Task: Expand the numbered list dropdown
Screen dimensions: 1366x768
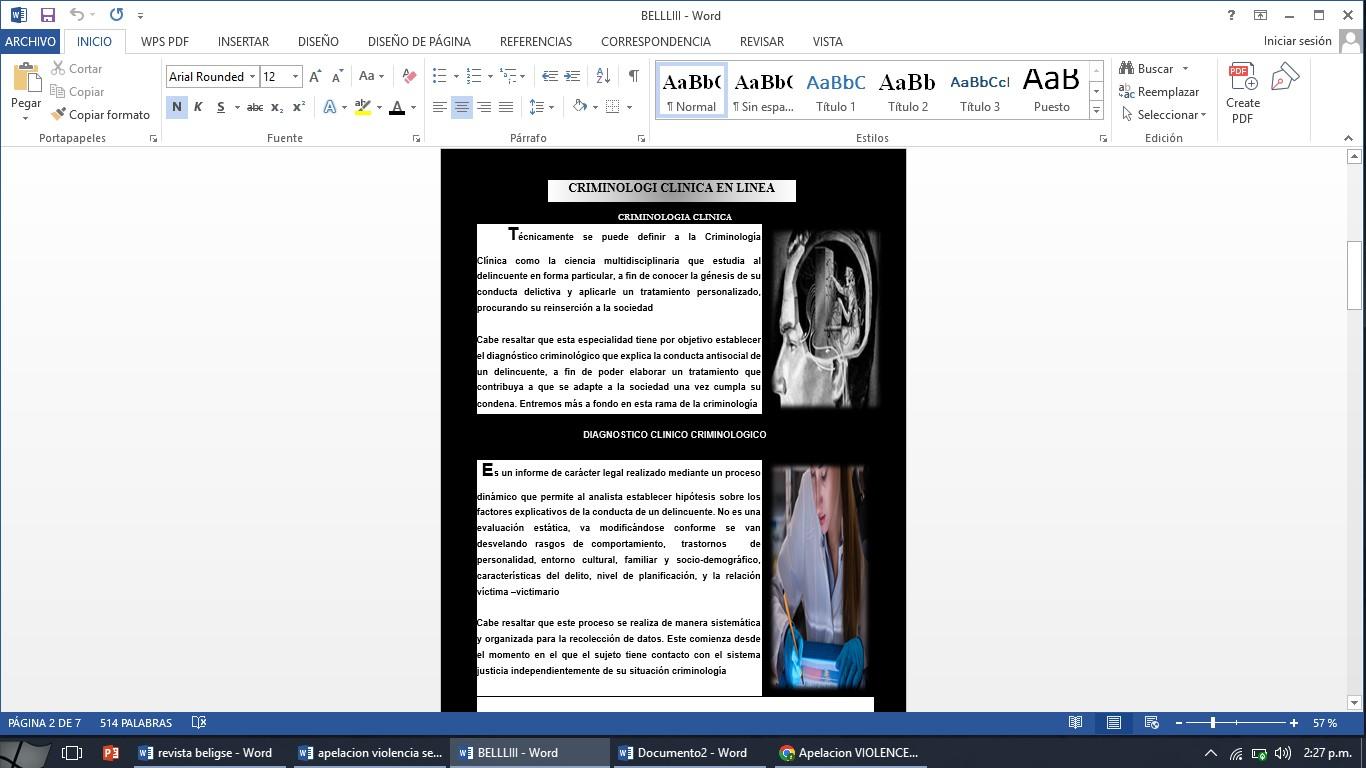Action: [x=490, y=77]
